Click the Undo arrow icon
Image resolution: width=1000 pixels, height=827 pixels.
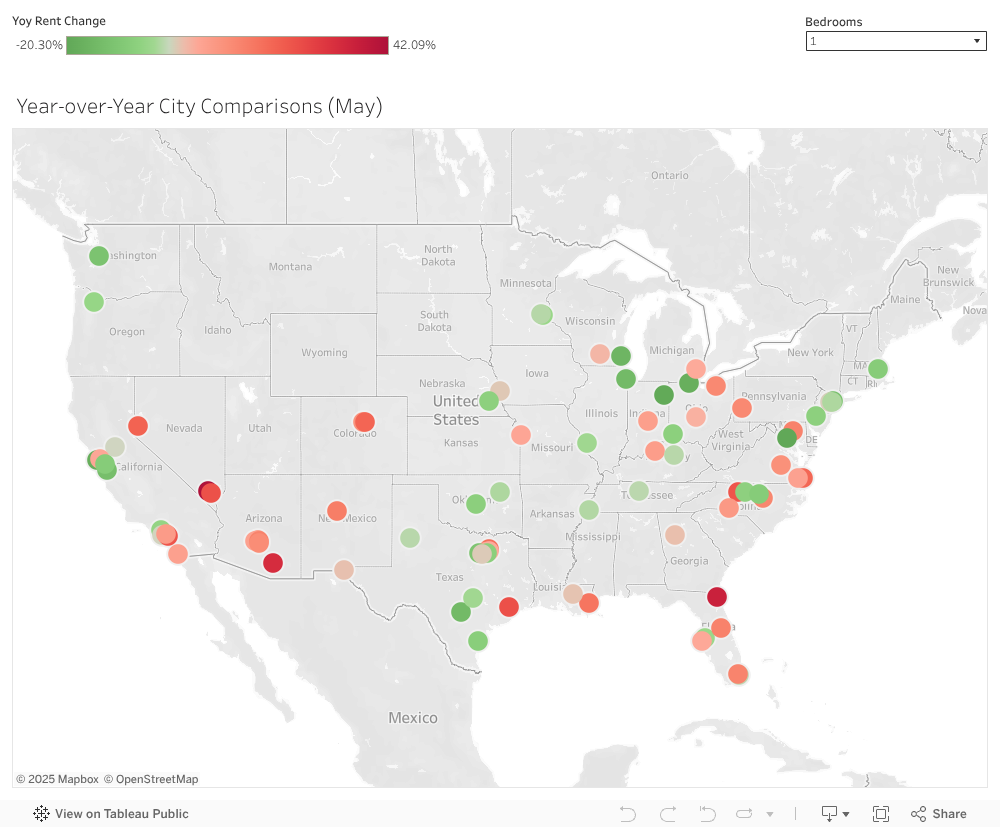(627, 814)
